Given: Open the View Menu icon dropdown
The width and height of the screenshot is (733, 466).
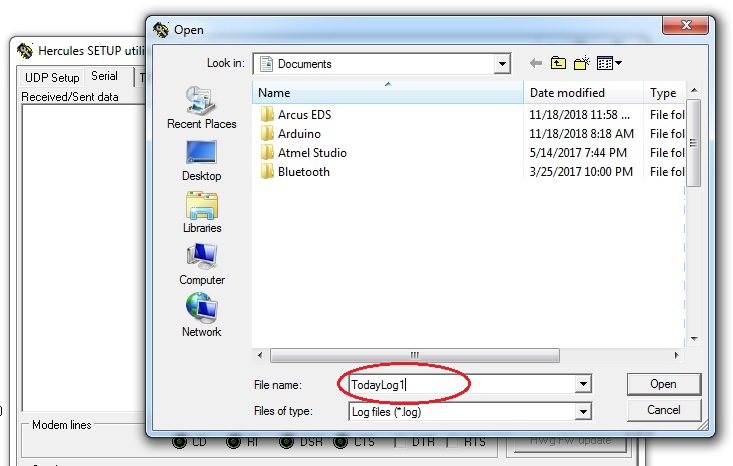Looking at the screenshot, I should pyautogui.click(x=609, y=63).
